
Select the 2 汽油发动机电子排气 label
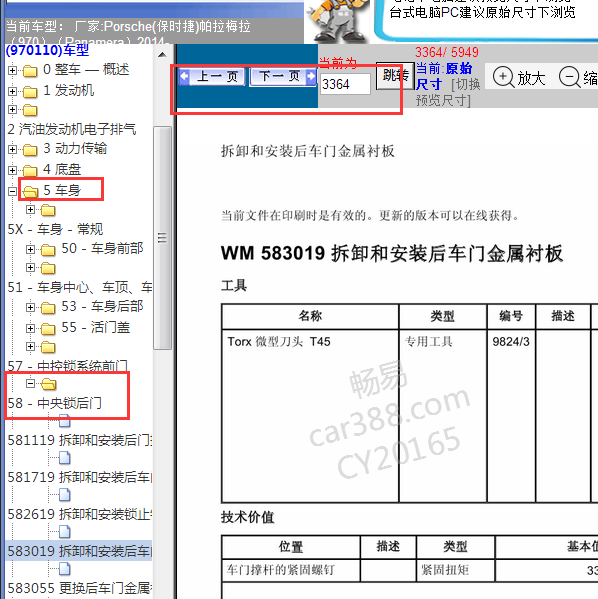coord(72,130)
